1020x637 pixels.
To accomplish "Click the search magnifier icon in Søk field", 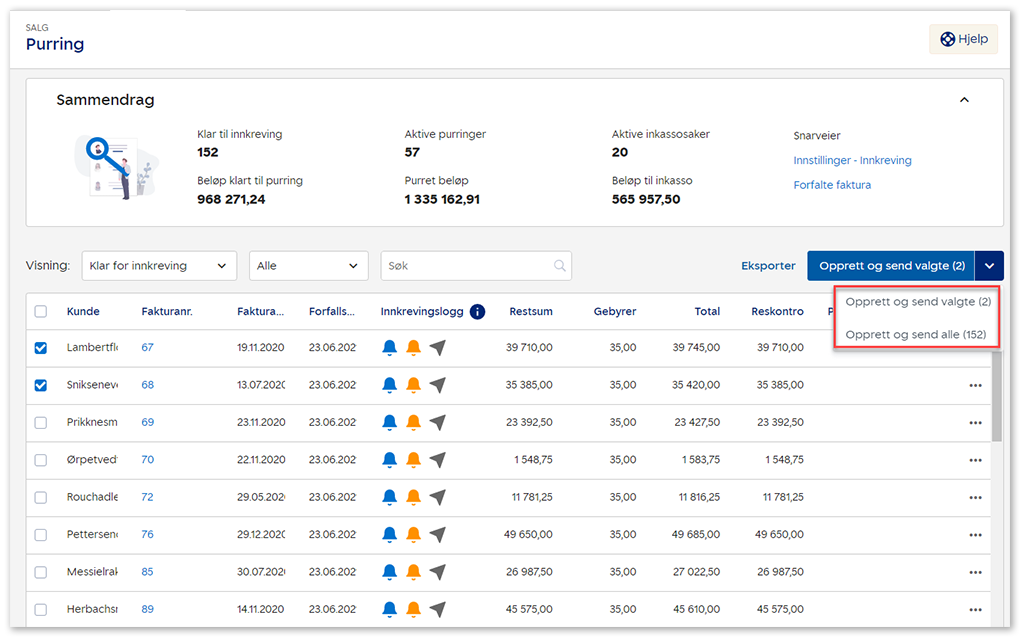I will pos(559,266).
